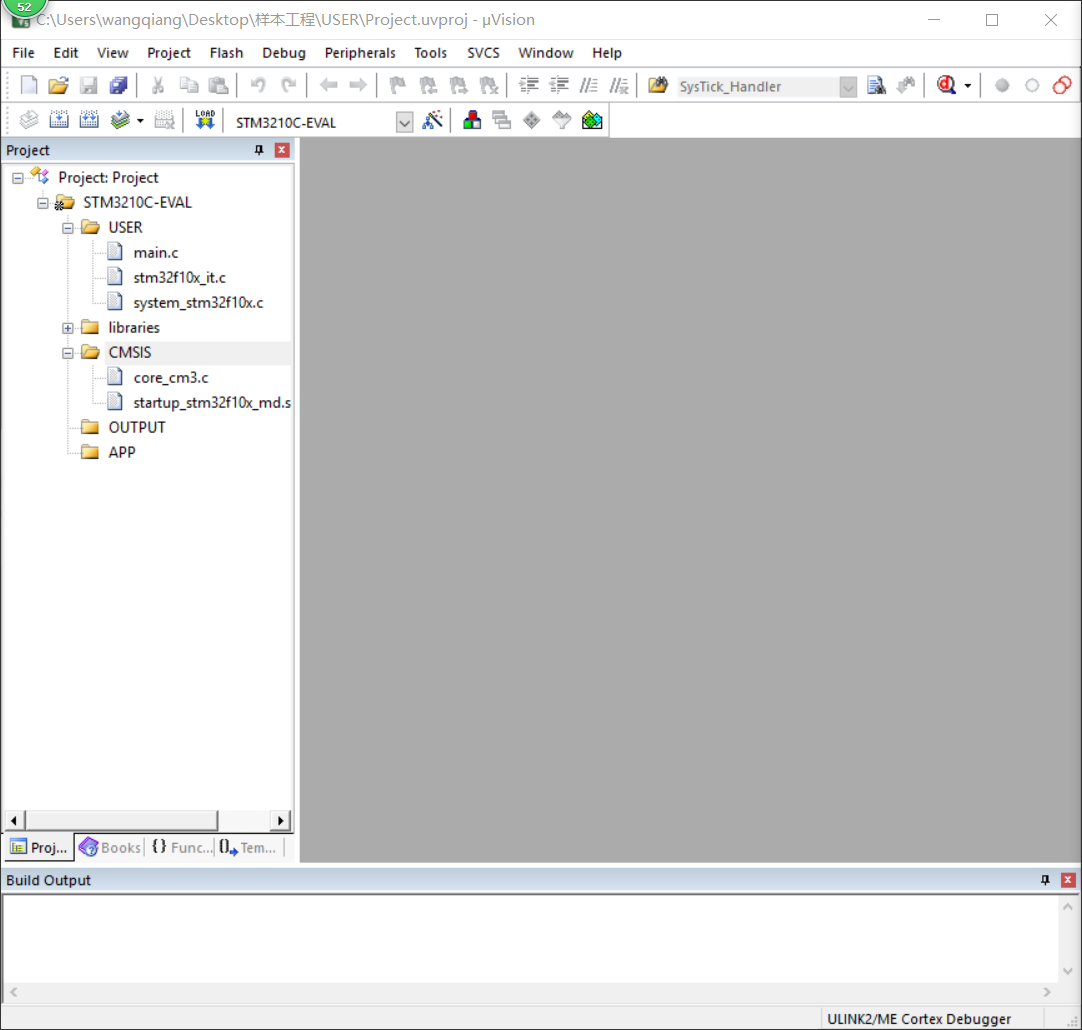
Task: Create a new file with New icon
Action: [x=28, y=86]
